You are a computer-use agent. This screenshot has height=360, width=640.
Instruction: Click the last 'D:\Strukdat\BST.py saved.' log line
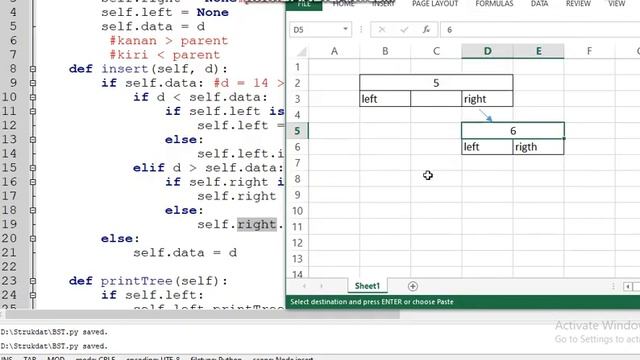coord(54,346)
